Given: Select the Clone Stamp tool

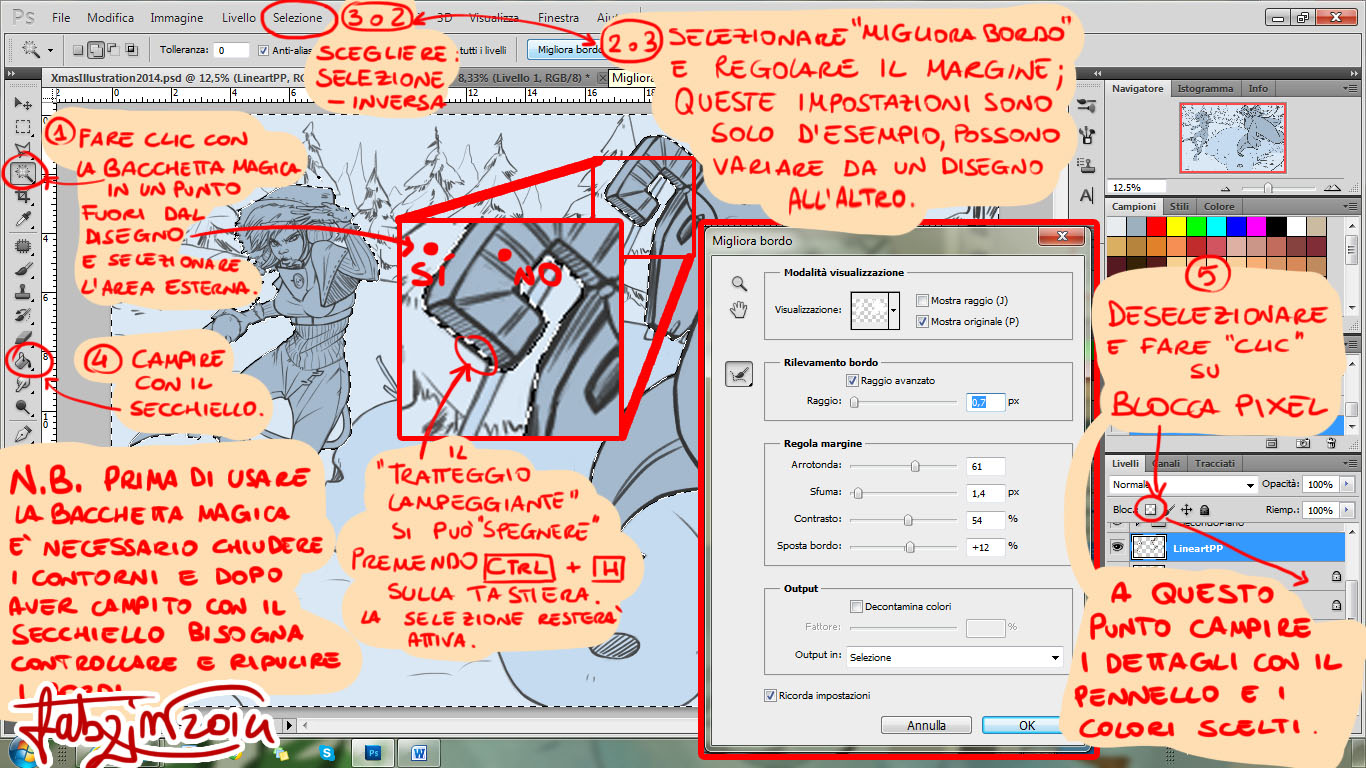Looking at the screenshot, I should (22, 293).
